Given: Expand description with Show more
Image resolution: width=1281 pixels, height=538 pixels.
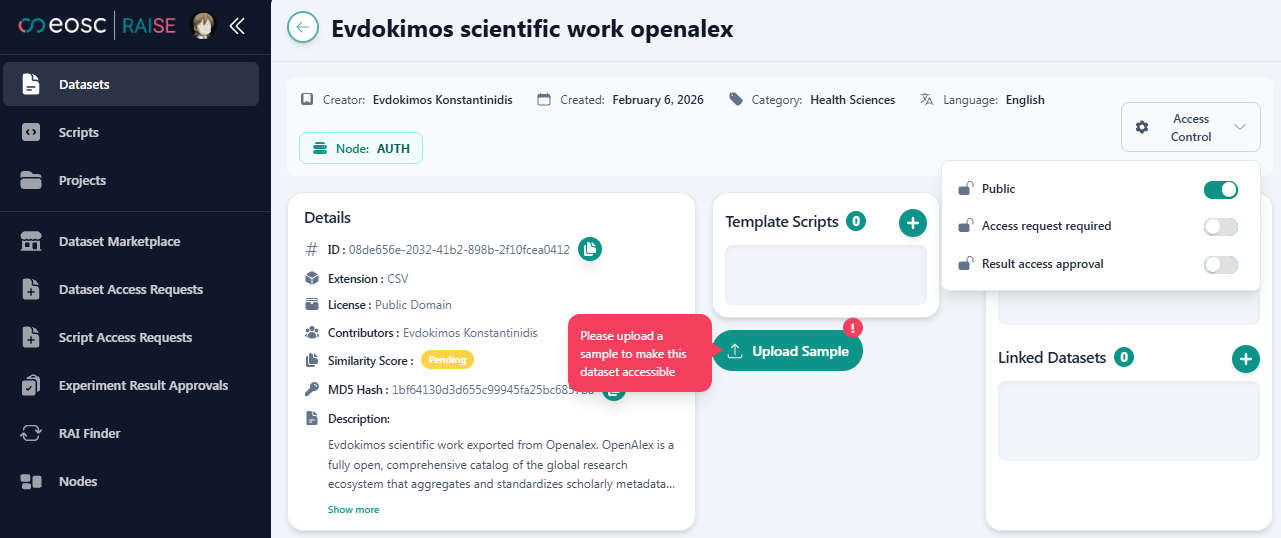Looking at the screenshot, I should 353,510.
